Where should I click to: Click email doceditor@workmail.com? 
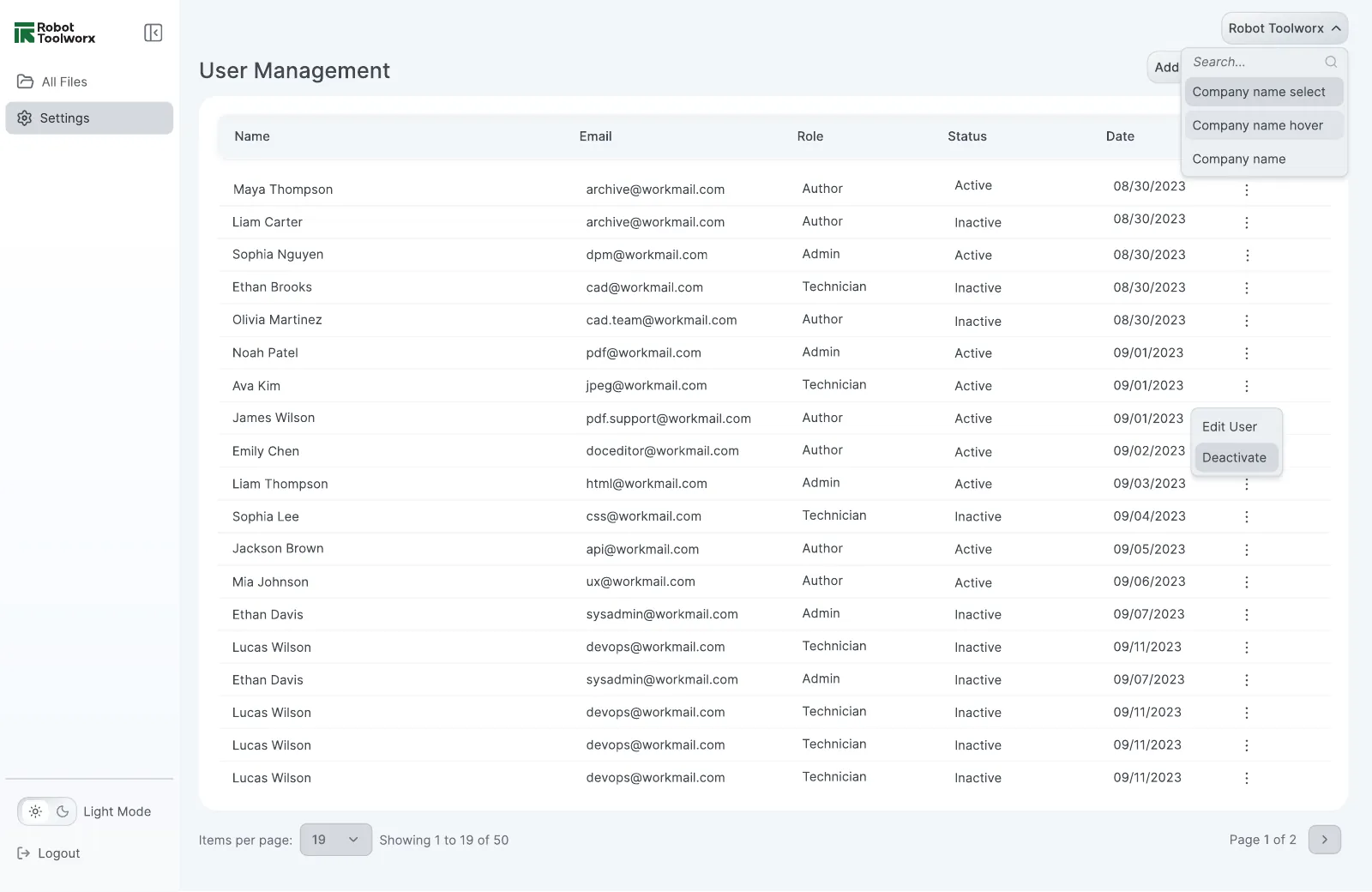tap(662, 450)
